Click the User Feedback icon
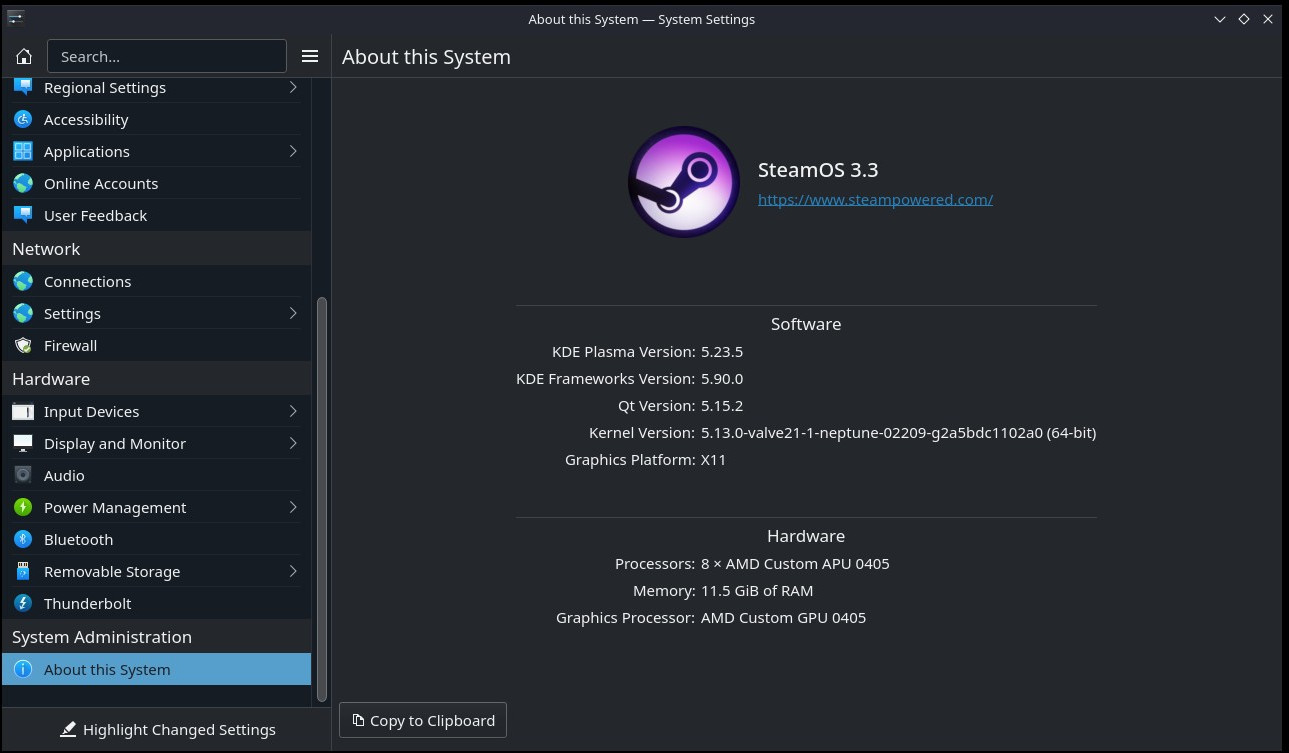This screenshot has height=753, width=1289. [23, 215]
